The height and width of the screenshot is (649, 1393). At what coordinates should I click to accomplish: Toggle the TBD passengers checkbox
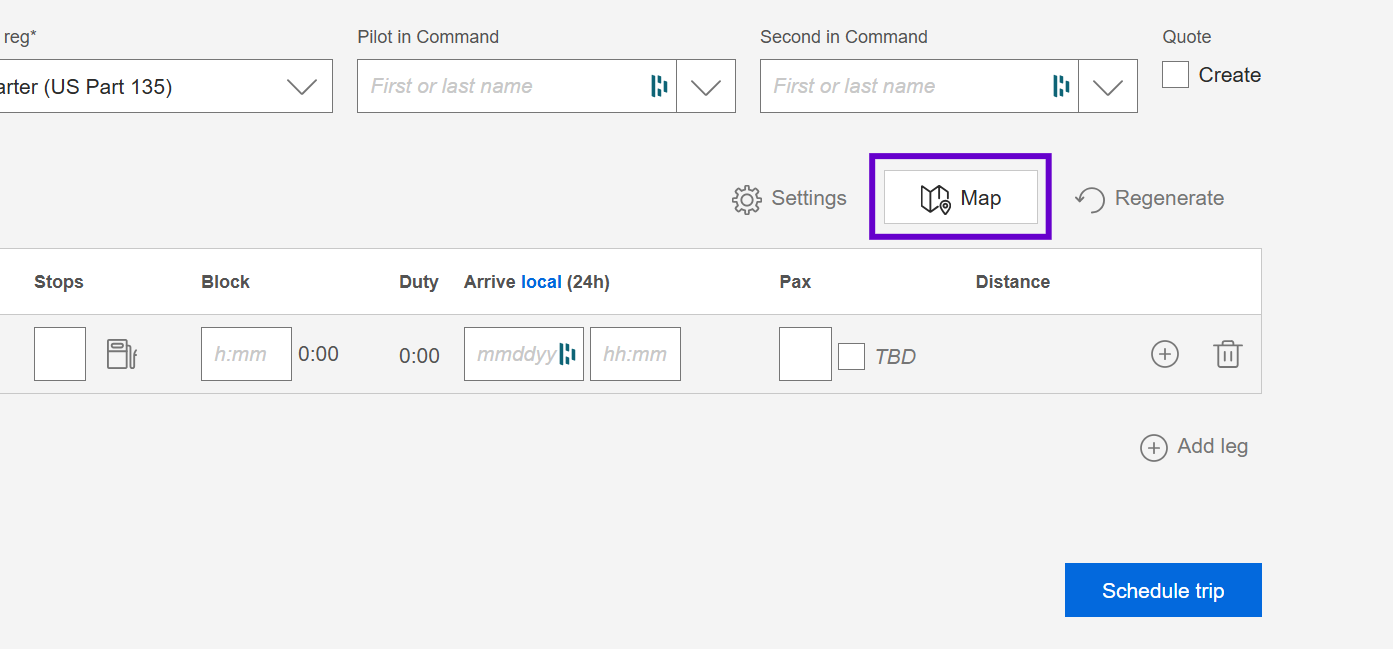pyautogui.click(x=851, y=356)
